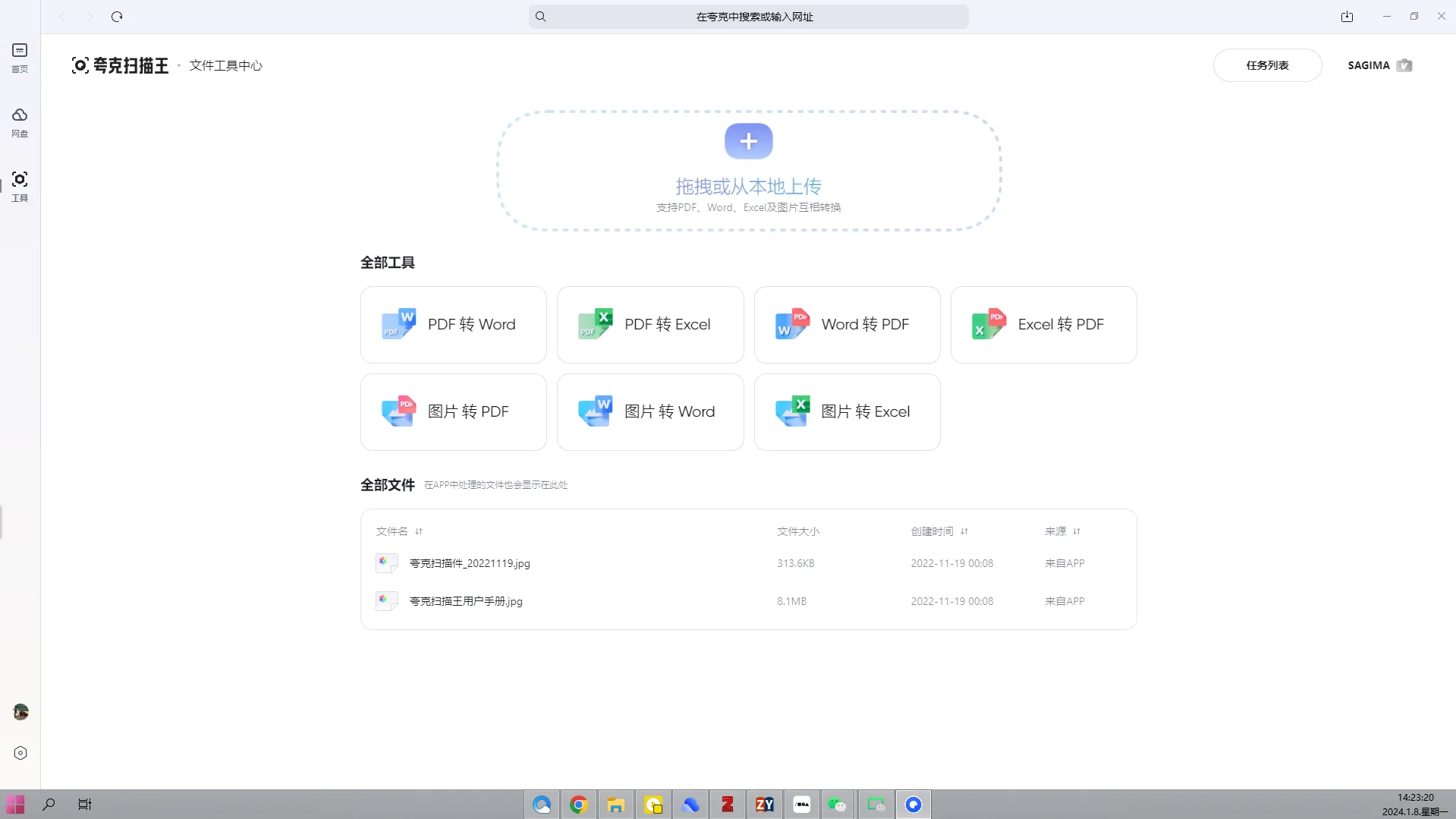This screenshot has width=1456, height=819.
Task: Click the 图片 转 Excel card icon
Action: tap(793, 411)
